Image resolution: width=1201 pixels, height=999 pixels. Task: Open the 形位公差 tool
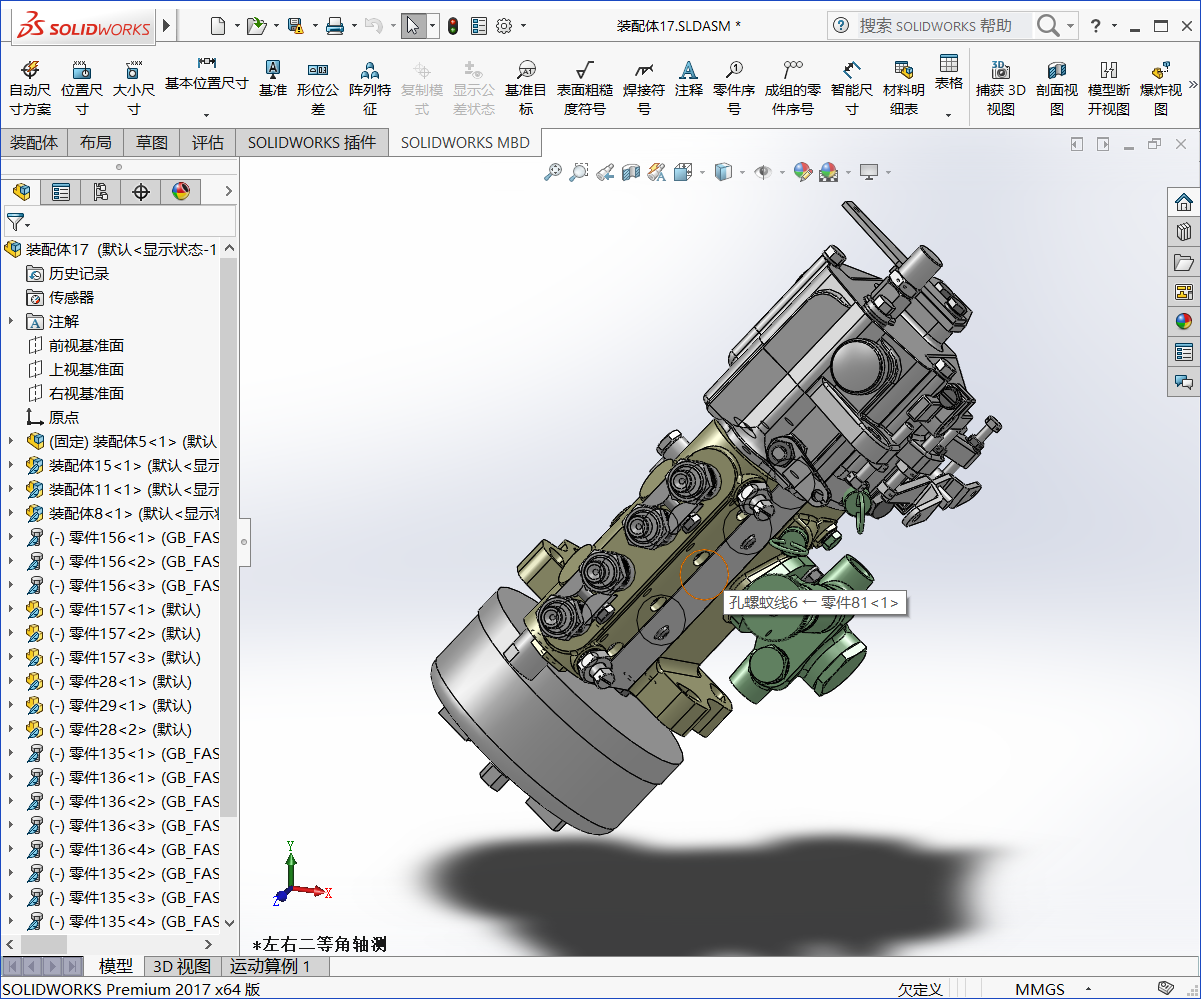pyautogui.click(x=318, y=87)
